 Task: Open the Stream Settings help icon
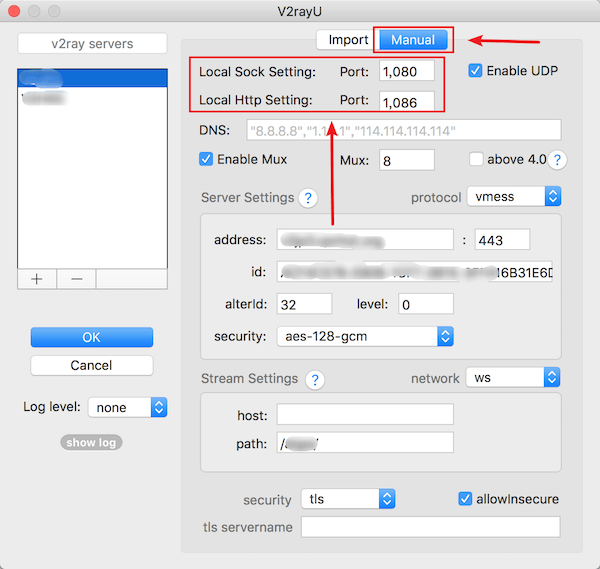(x=315, y=380)
